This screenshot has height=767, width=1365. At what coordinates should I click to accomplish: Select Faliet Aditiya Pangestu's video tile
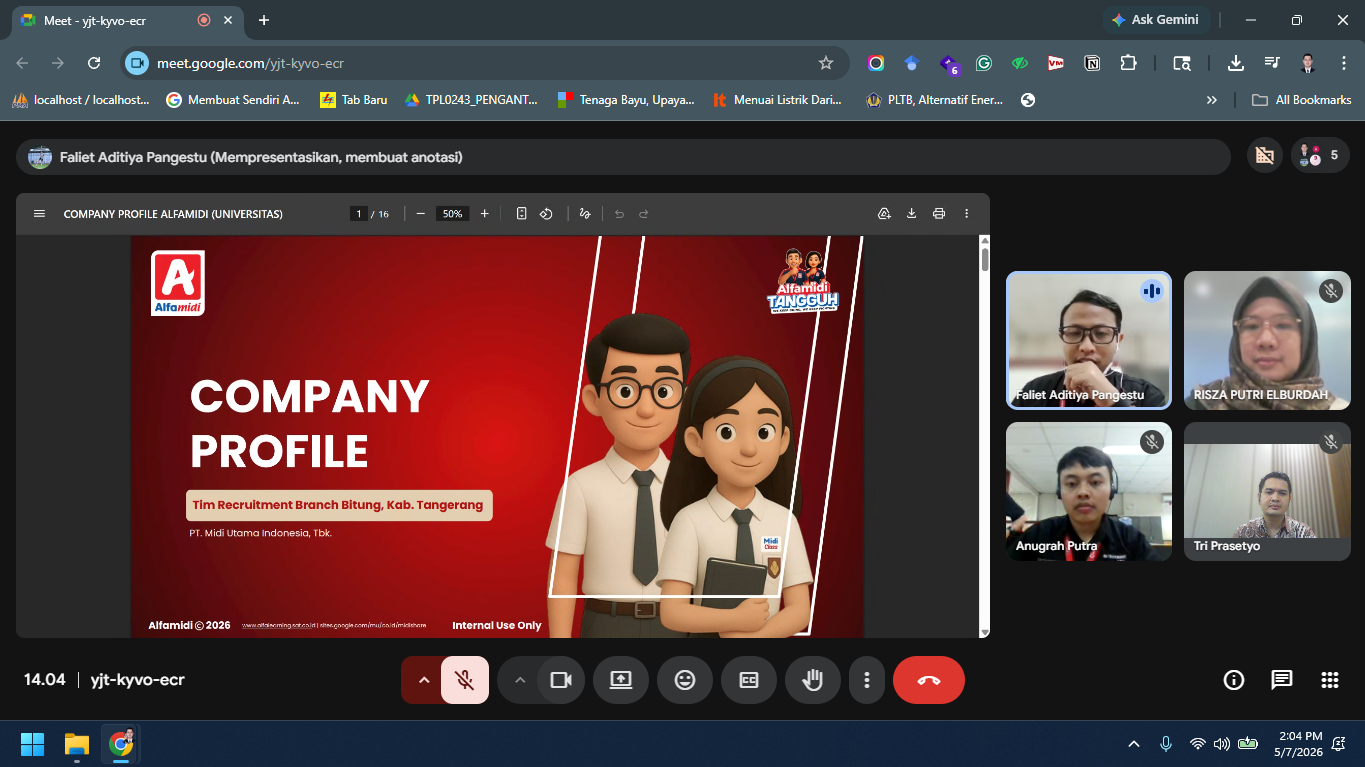[x=1089, y=340]
